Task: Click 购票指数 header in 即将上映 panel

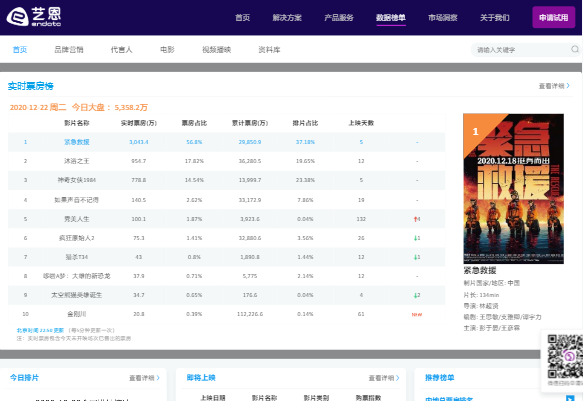Action: tap(368, 398)
